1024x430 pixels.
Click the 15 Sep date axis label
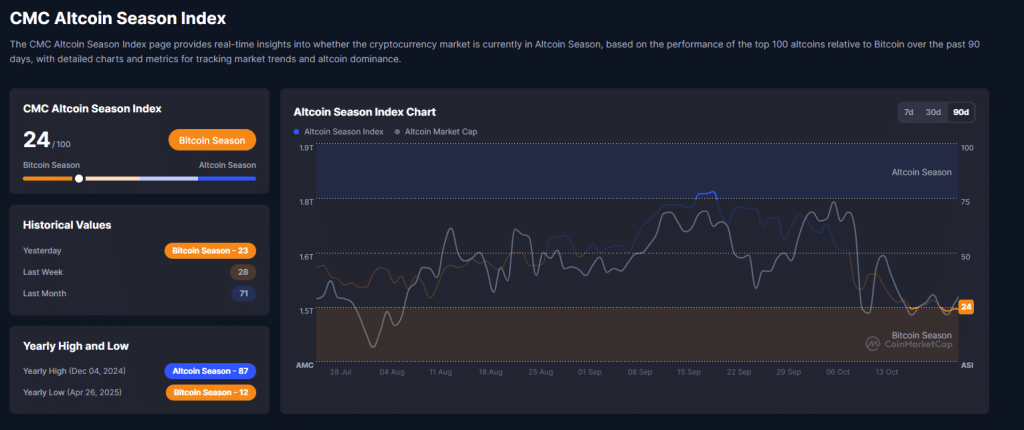(x=690, y=372)
